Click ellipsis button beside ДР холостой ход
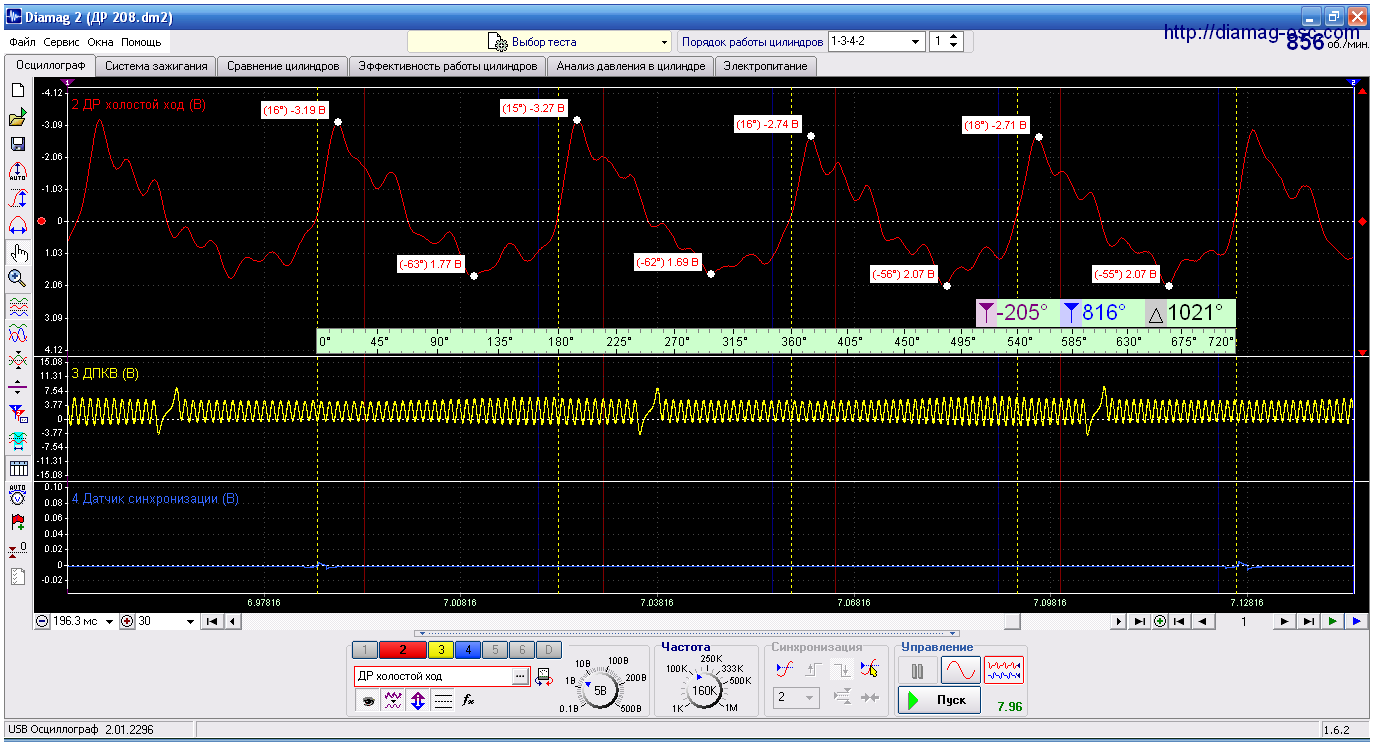The width and height of the screenshot is (1374, 742). 519,676
